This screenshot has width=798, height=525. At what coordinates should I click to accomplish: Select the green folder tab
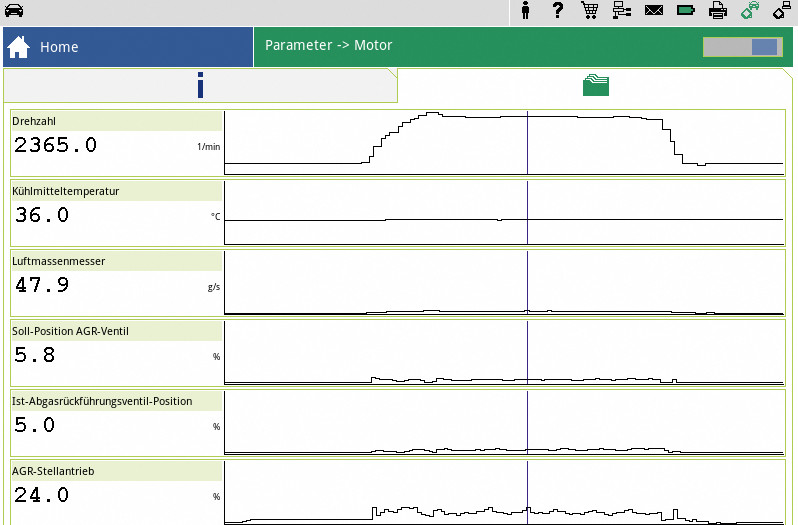pyautogui.click(x=596, y=86)
